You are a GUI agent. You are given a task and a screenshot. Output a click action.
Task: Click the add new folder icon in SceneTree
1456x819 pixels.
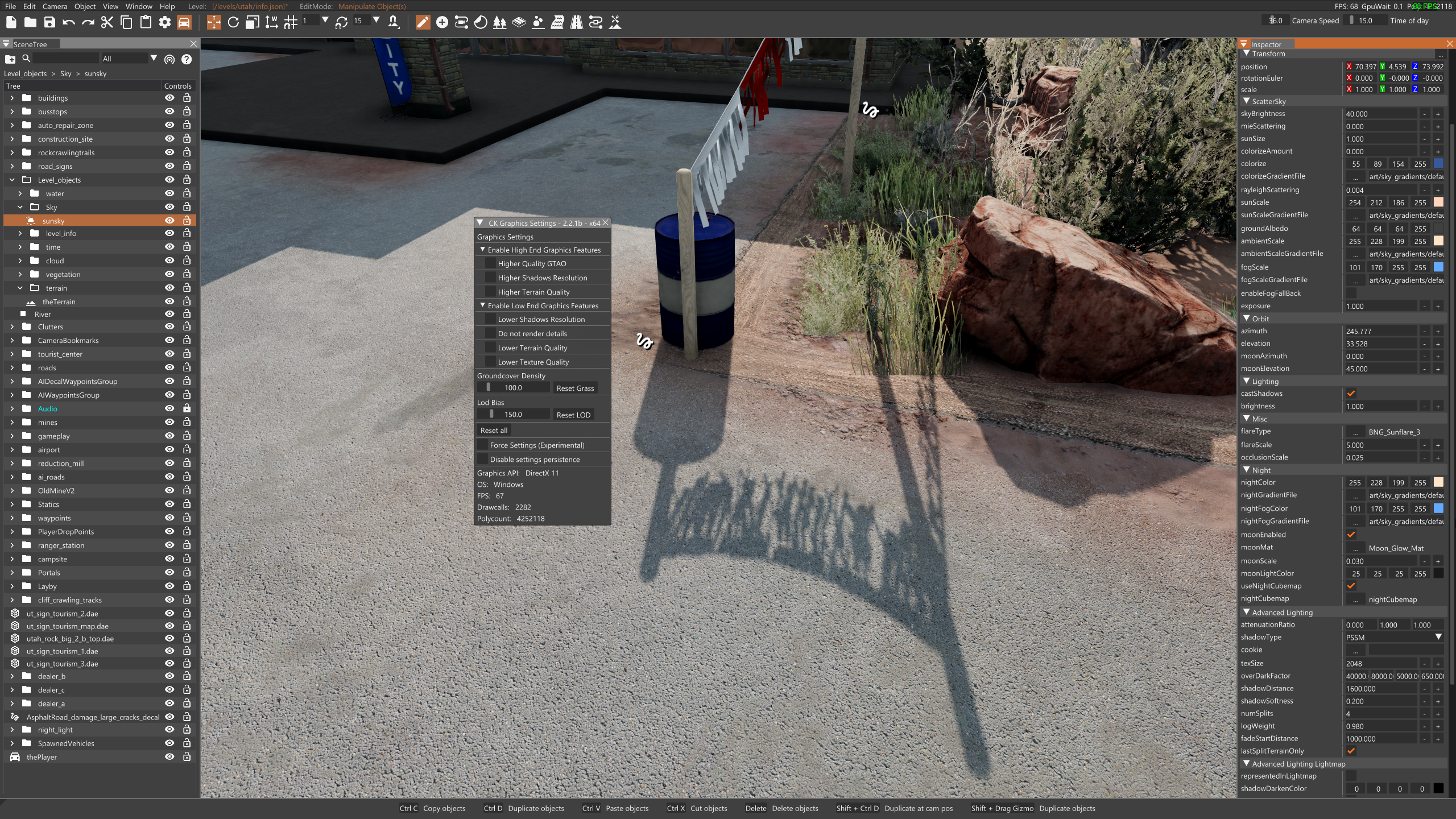pyautogui.click(x=10, y=59)
